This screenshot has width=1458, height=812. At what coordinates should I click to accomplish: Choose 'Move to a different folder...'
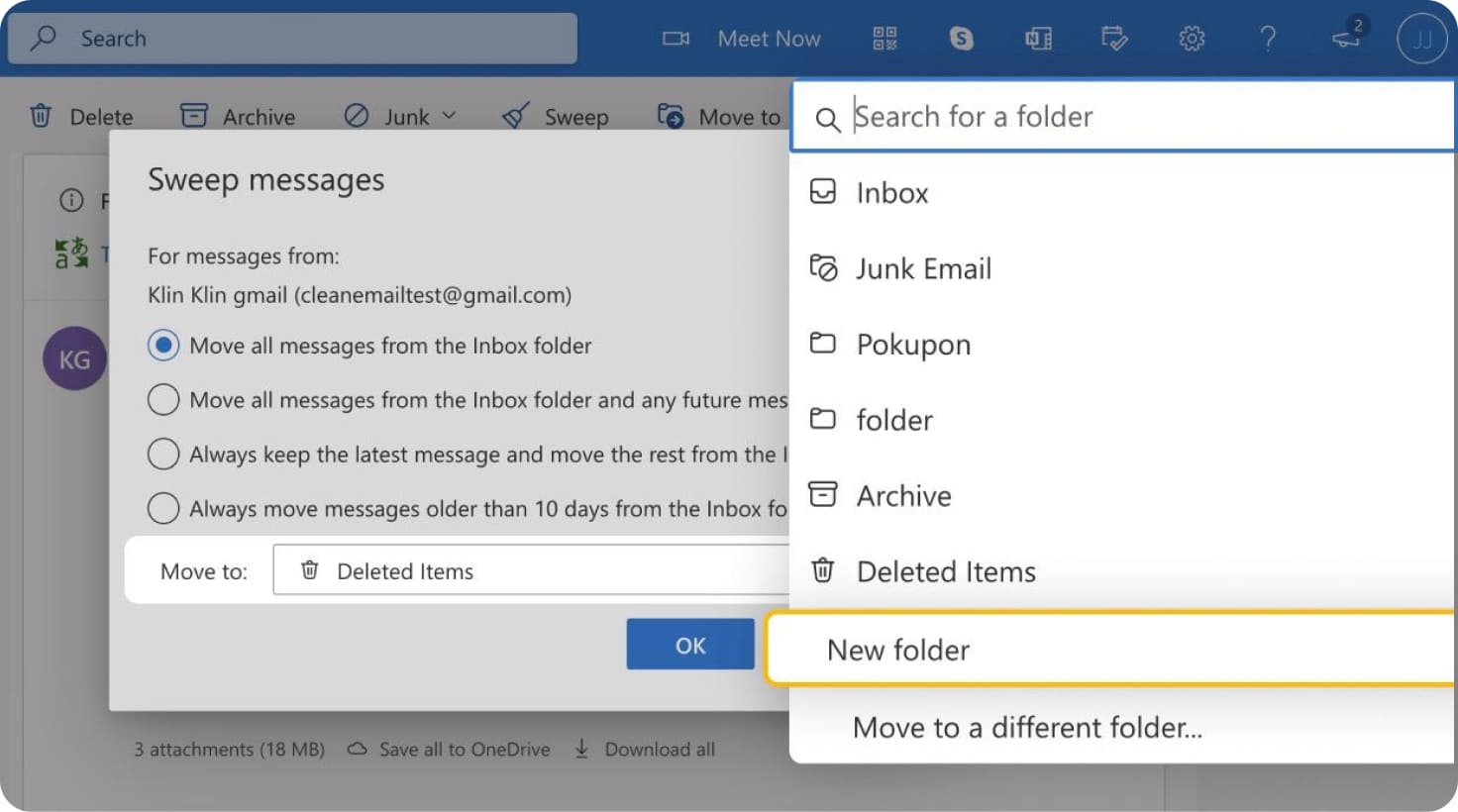[1024, 727]
